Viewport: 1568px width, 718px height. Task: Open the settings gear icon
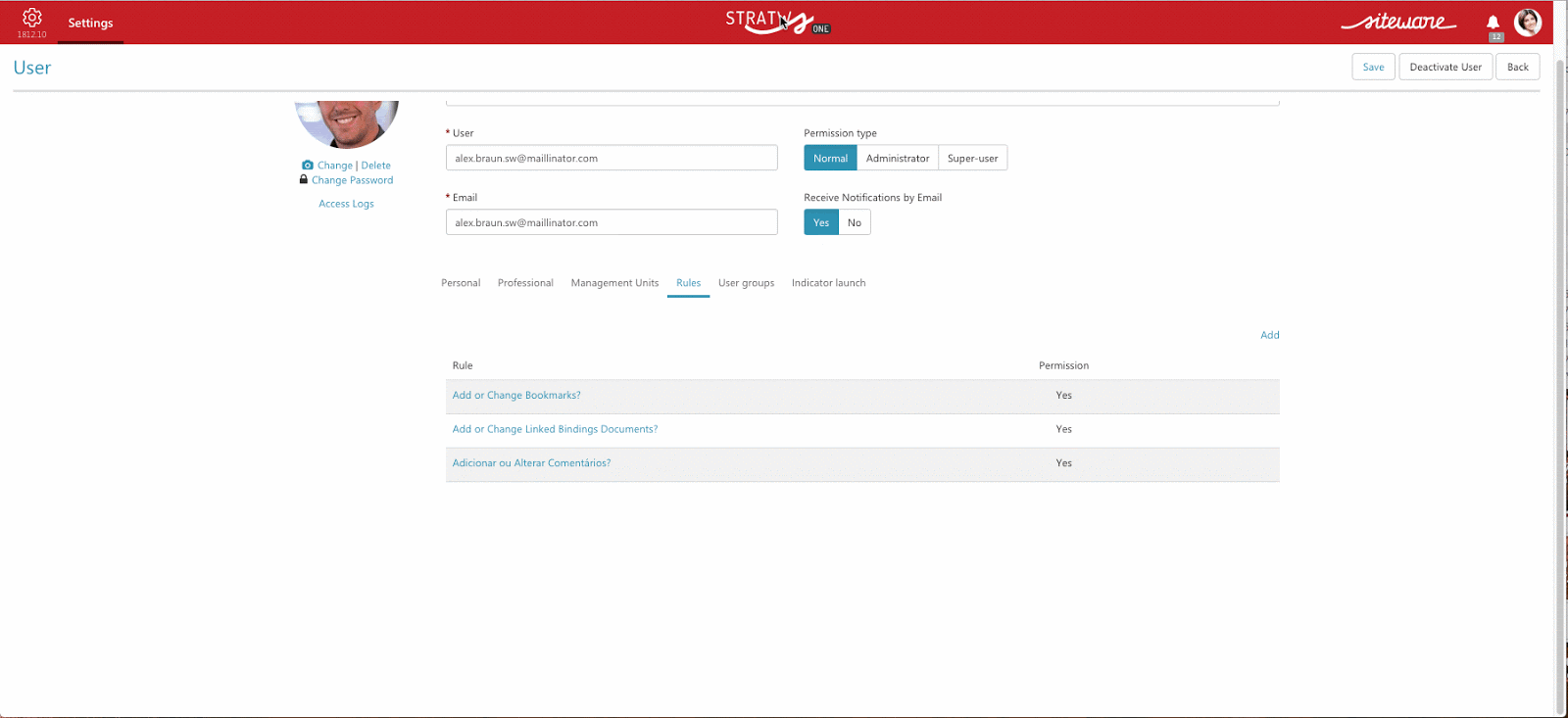(31, 17)
